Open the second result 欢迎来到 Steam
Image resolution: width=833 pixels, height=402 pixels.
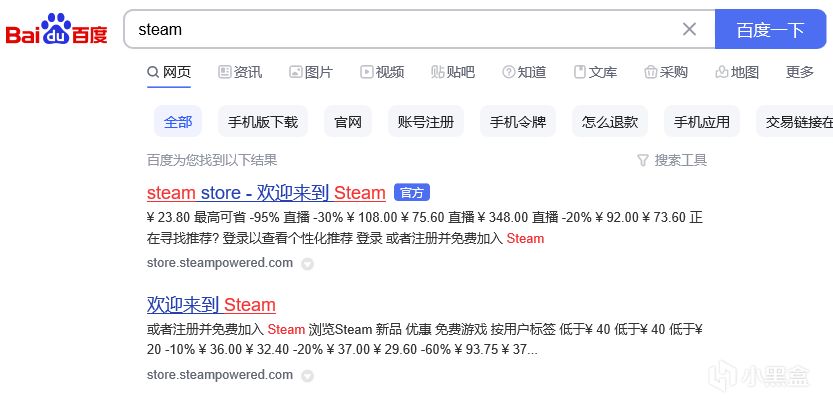[211, 305]
